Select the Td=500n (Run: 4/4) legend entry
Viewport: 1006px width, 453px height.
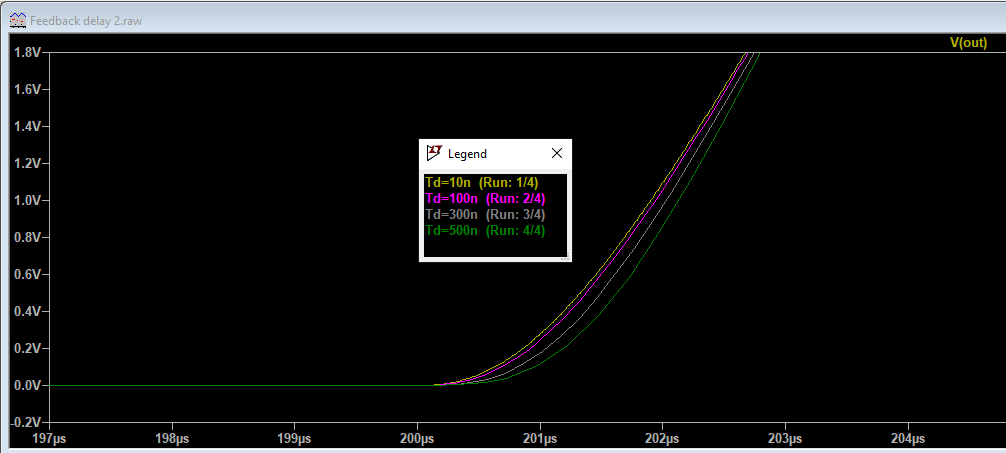coord(486,230)
